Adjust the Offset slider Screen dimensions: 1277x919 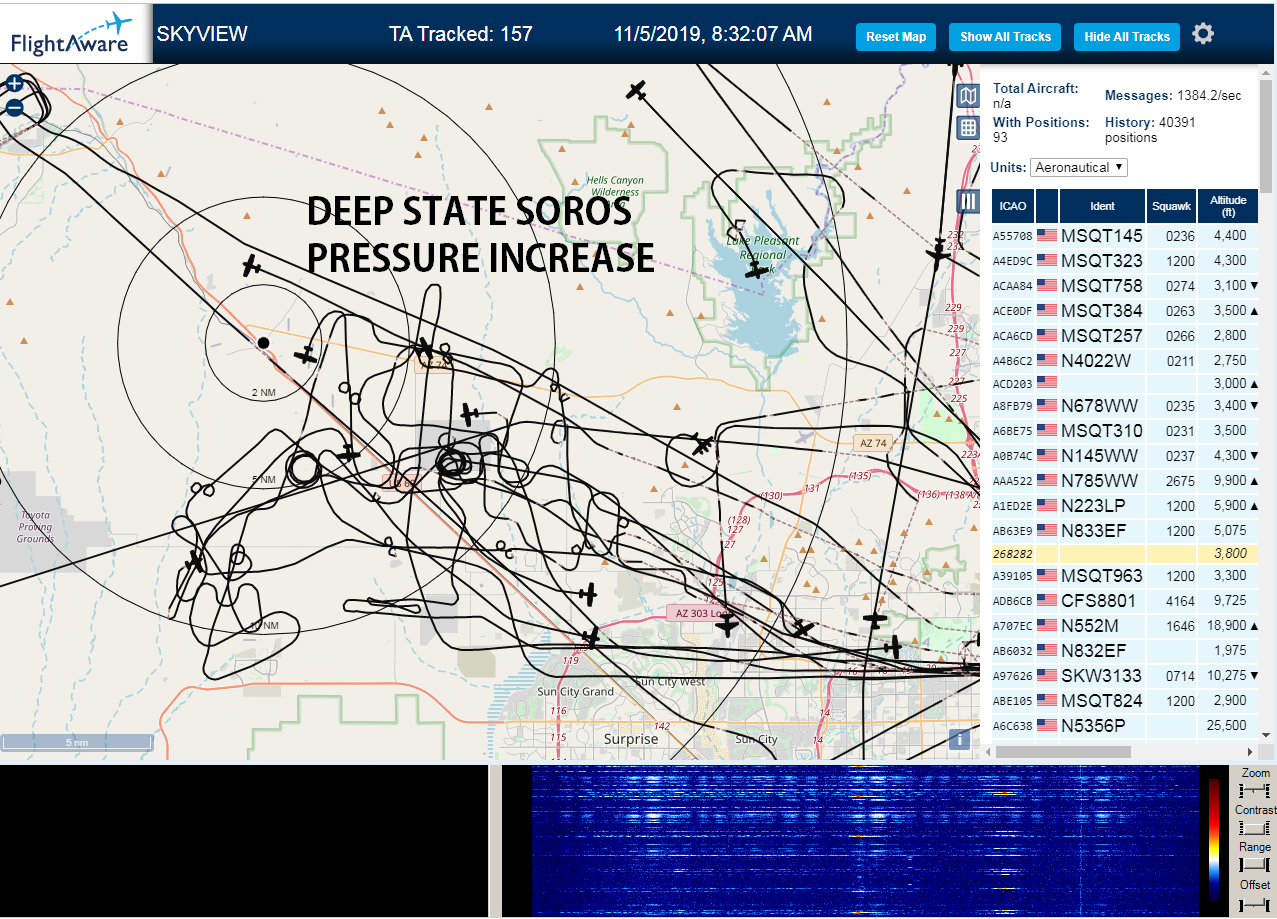(1254, 903)
